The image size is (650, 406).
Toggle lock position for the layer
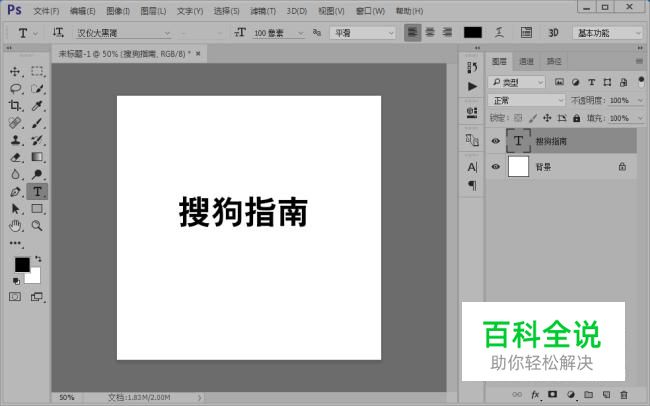(547, 118)
